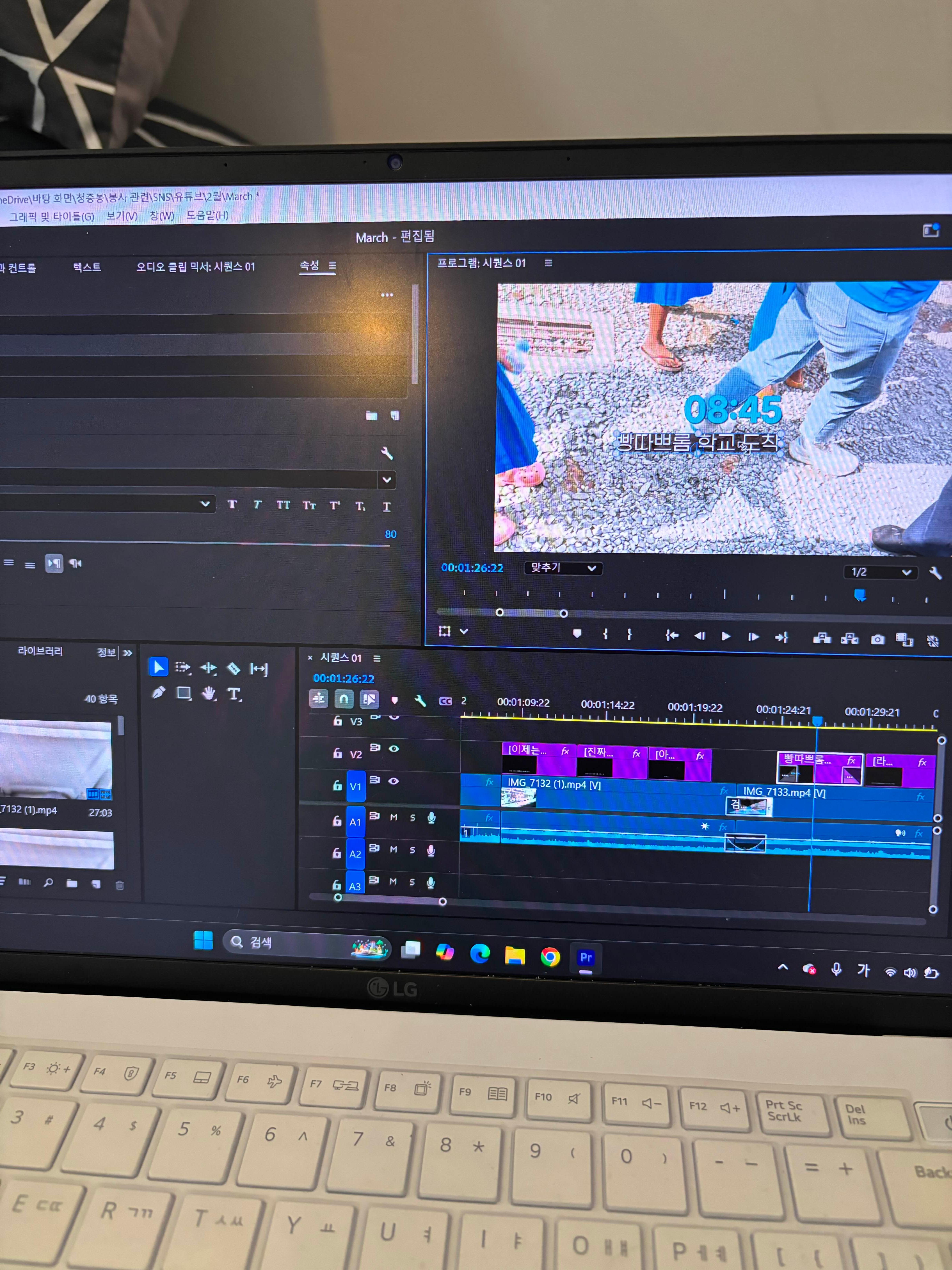952x1270 pixels.
Task: Open timeline display settings wrench
Action: point(420,700)
